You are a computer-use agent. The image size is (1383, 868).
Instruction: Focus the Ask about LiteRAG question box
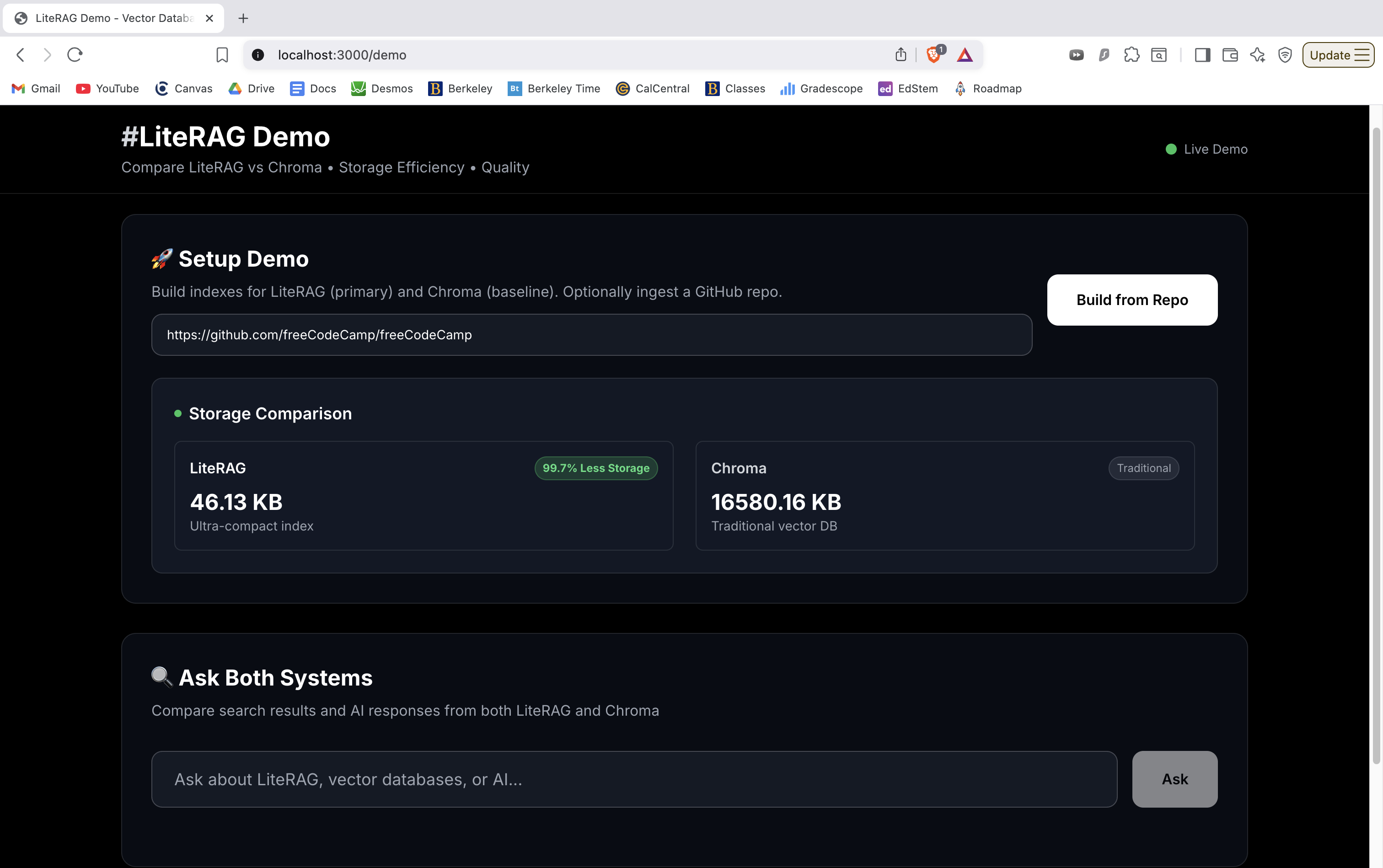point(634,779)
